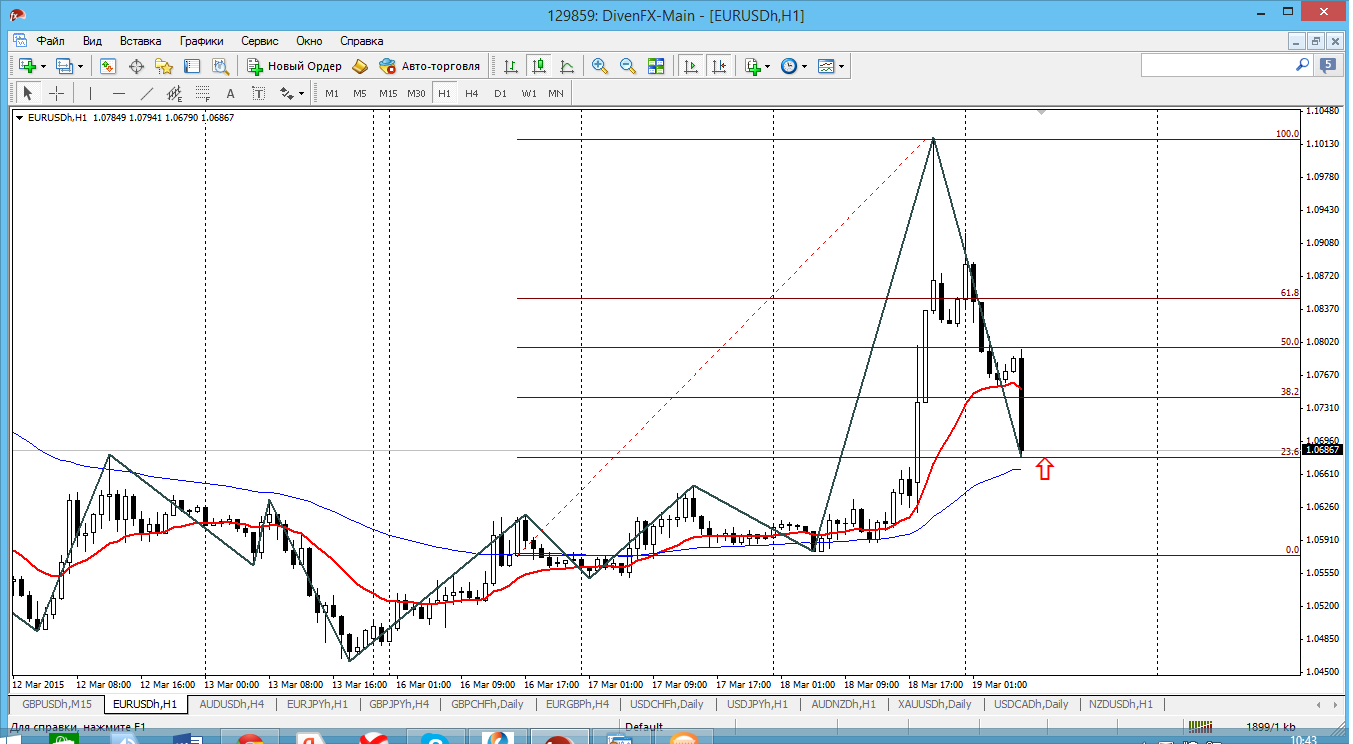
Task: Open the Графики menu
Action: click(x=201, y=41)
